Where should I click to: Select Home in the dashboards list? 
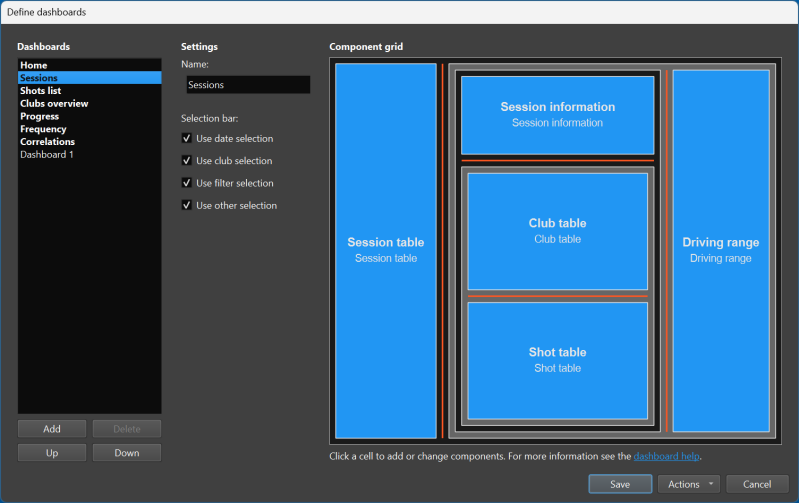[x=34, y=65]
